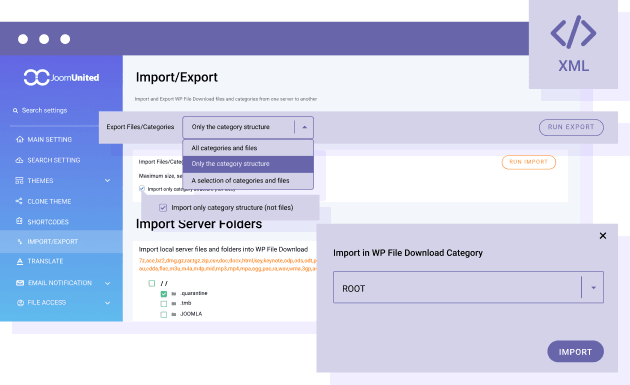Select 'A selection of categories and files'

click(248, 180)
